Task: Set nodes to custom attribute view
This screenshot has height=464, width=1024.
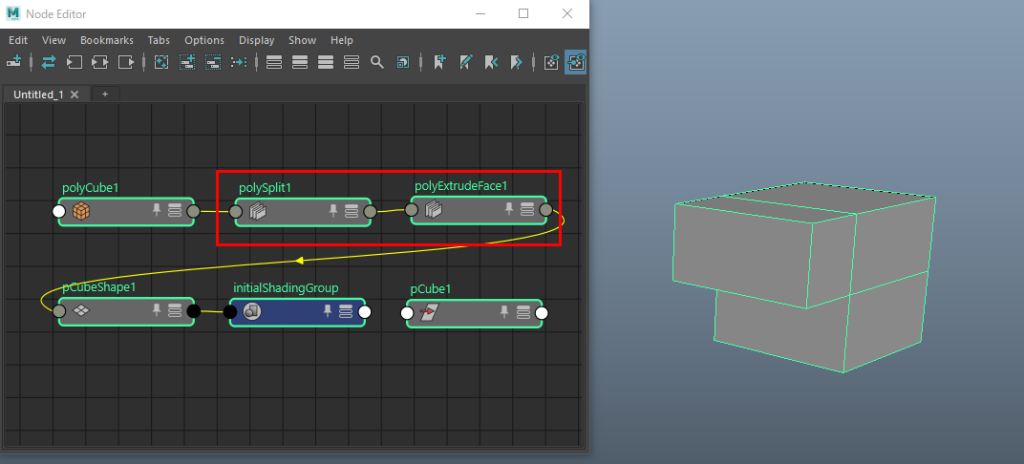Action: point(351,62)
